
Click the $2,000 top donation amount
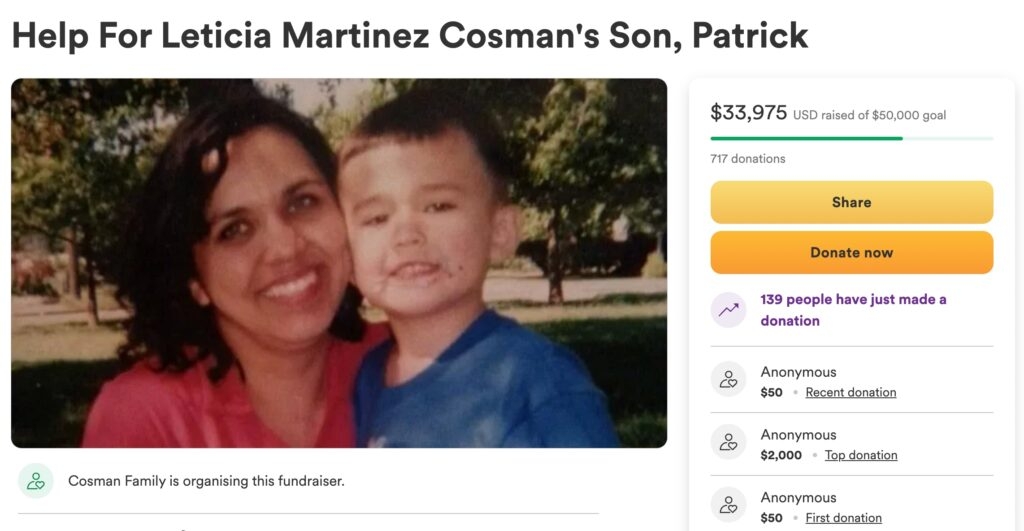pyautogui.click(x=781, y=455)
